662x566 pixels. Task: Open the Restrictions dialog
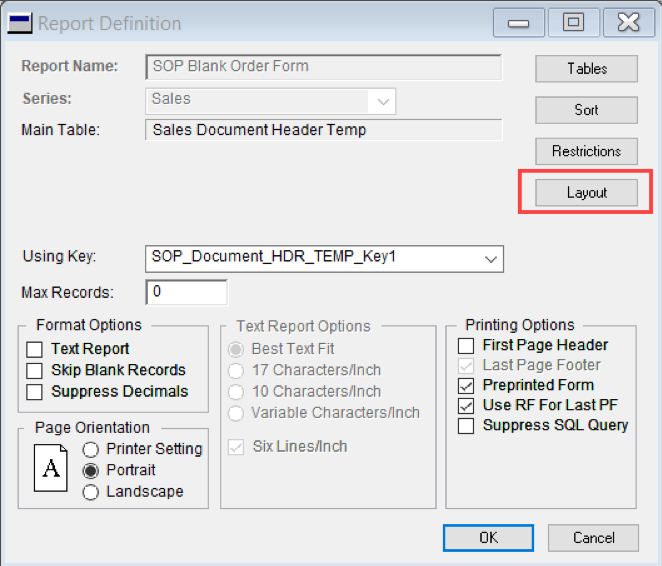(586, 151)
